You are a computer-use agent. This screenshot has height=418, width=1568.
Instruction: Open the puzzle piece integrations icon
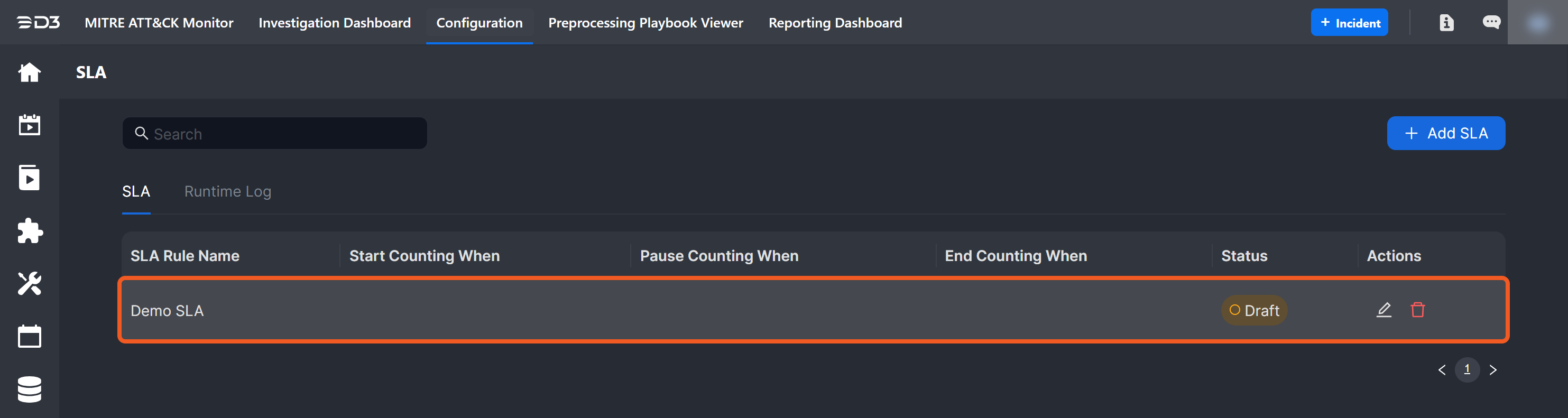point(29,230)
